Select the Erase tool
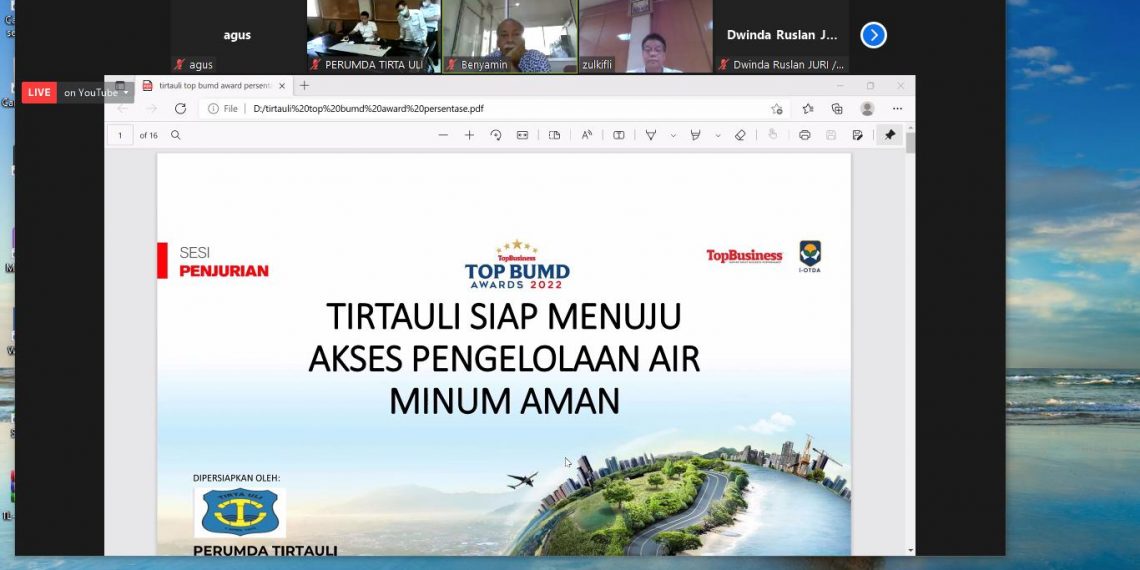Image resolution: width=1140 pixels, height=570 pixels. point(740,135)
